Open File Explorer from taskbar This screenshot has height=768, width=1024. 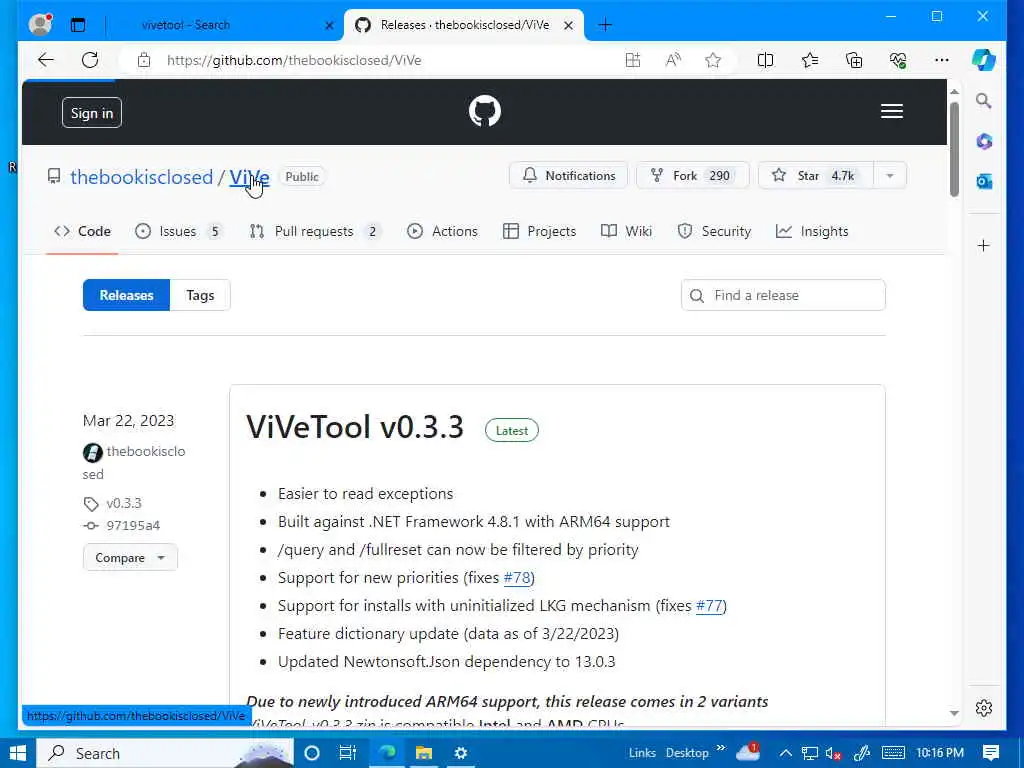[x=424, y=753]
